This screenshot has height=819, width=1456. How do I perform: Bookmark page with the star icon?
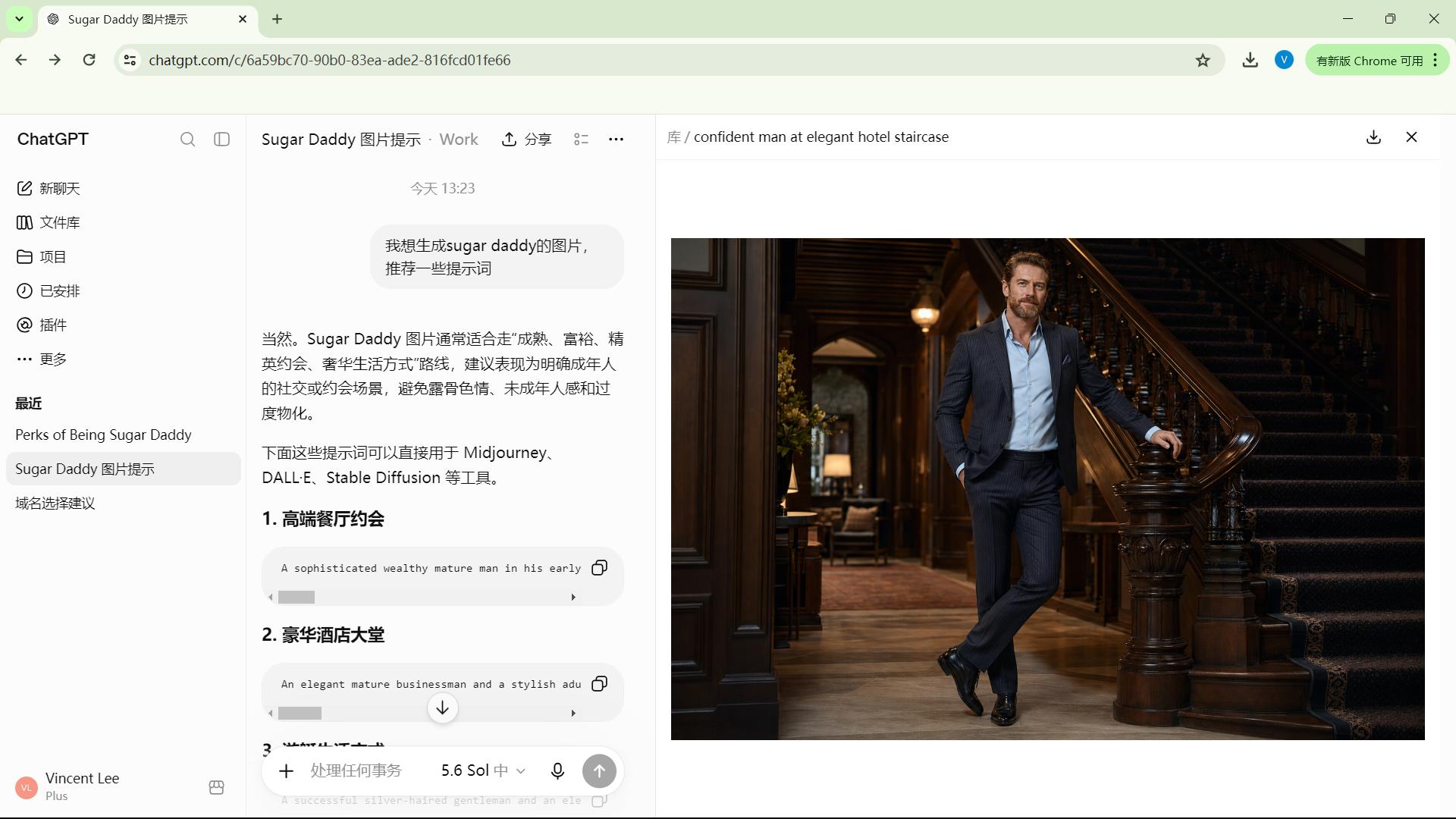1203,60
